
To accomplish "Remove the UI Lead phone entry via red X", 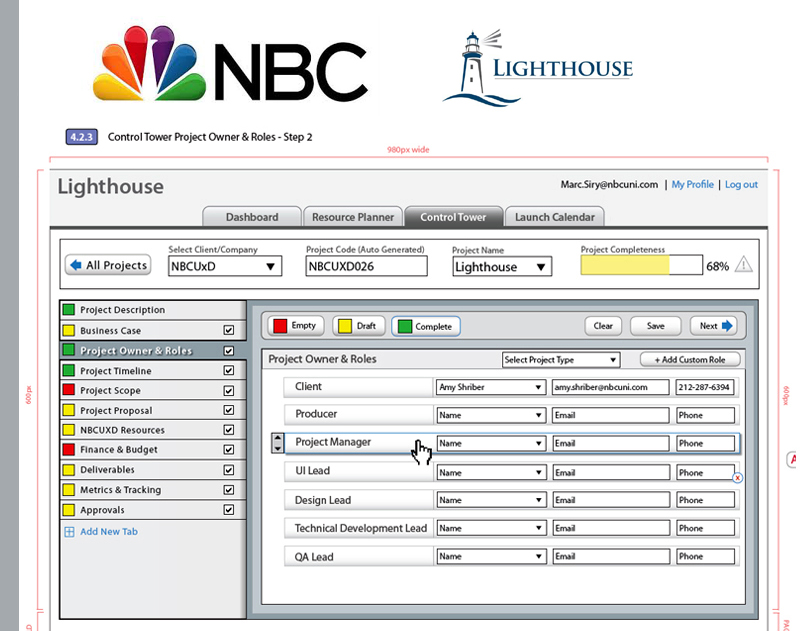I will [x=737, y=479].
